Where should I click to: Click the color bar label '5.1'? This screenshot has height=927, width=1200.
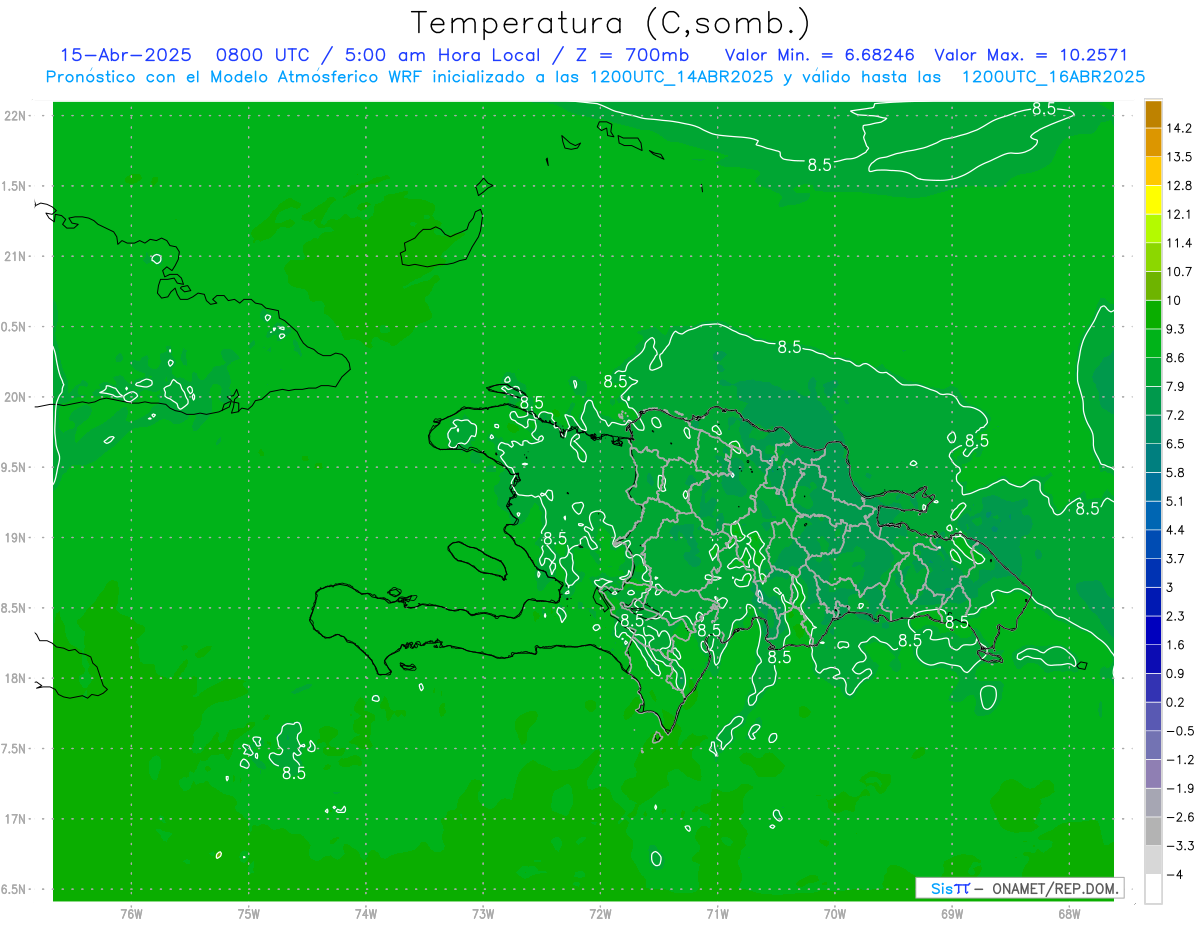(1176, 501)
